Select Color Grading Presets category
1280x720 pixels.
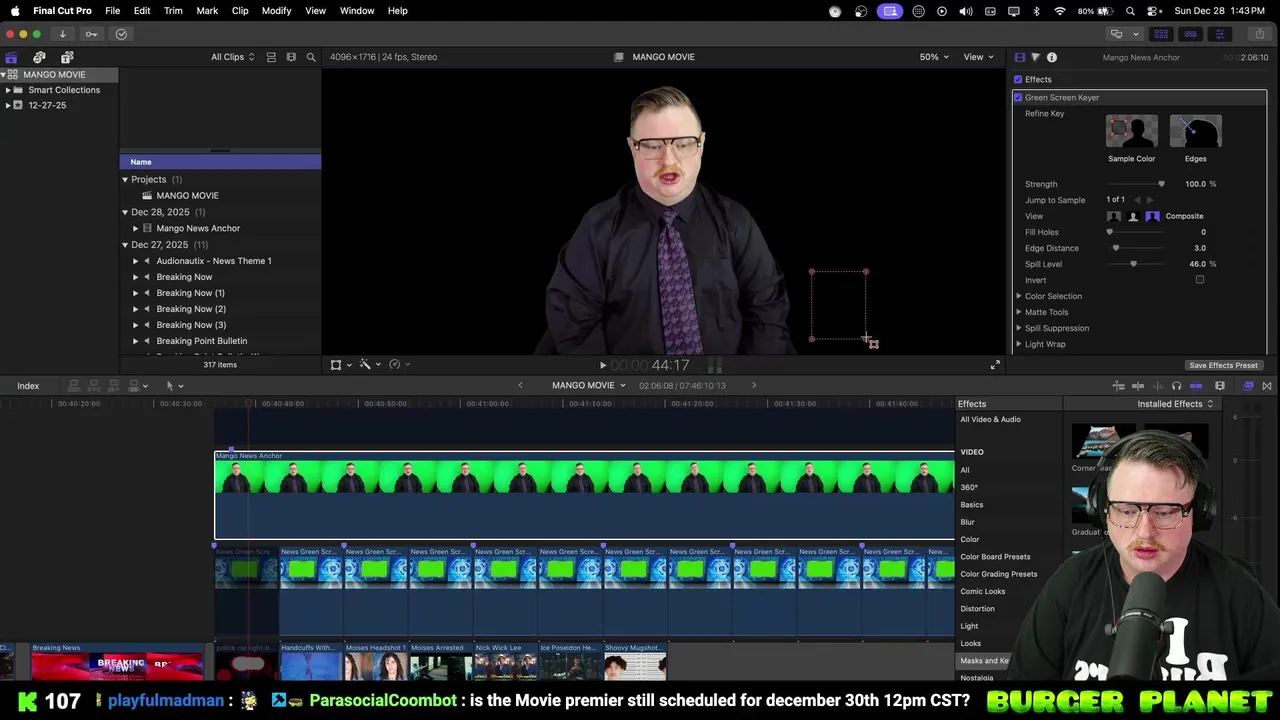[998, 574]
